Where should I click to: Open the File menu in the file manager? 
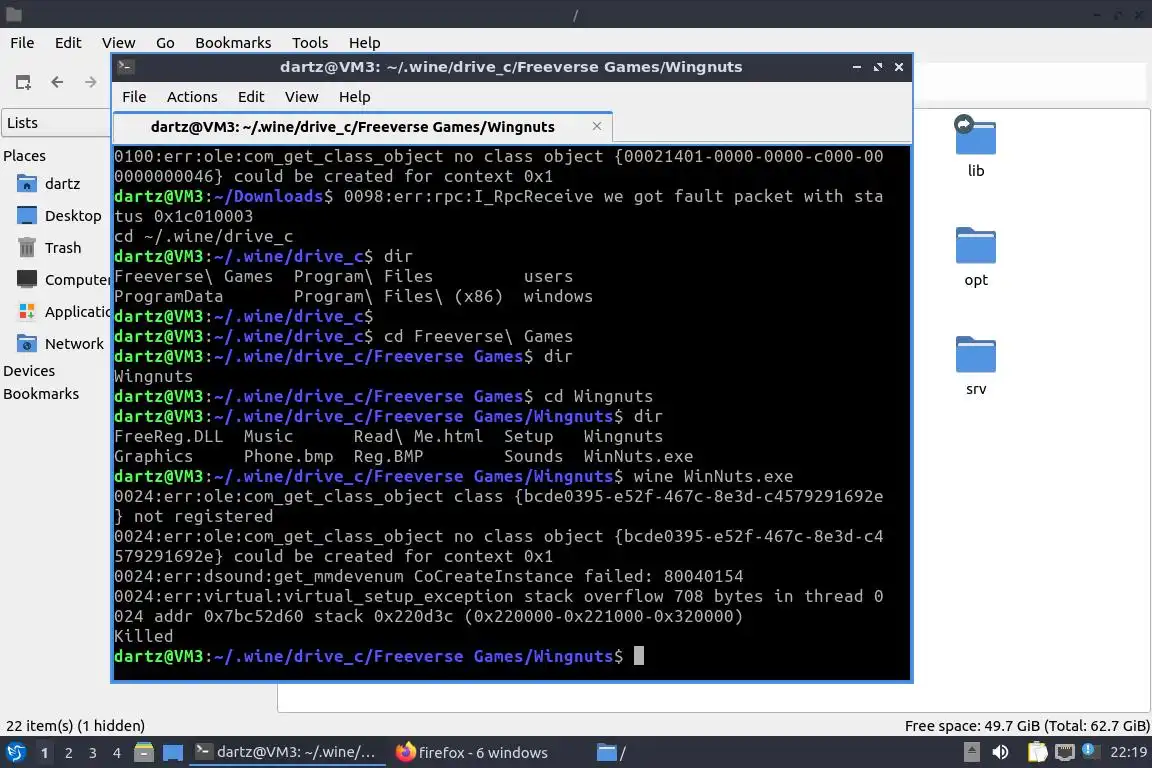(22, 43)
